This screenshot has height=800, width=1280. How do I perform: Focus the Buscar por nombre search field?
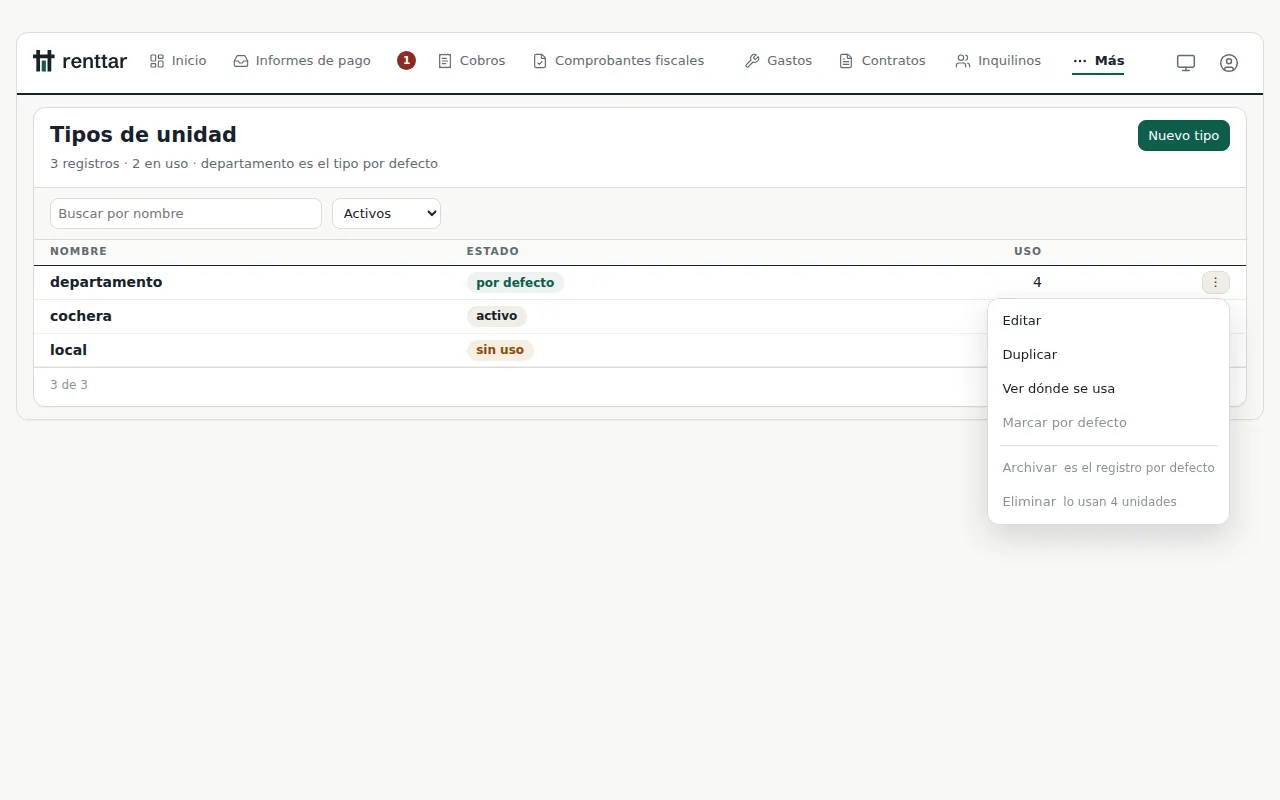186,213
